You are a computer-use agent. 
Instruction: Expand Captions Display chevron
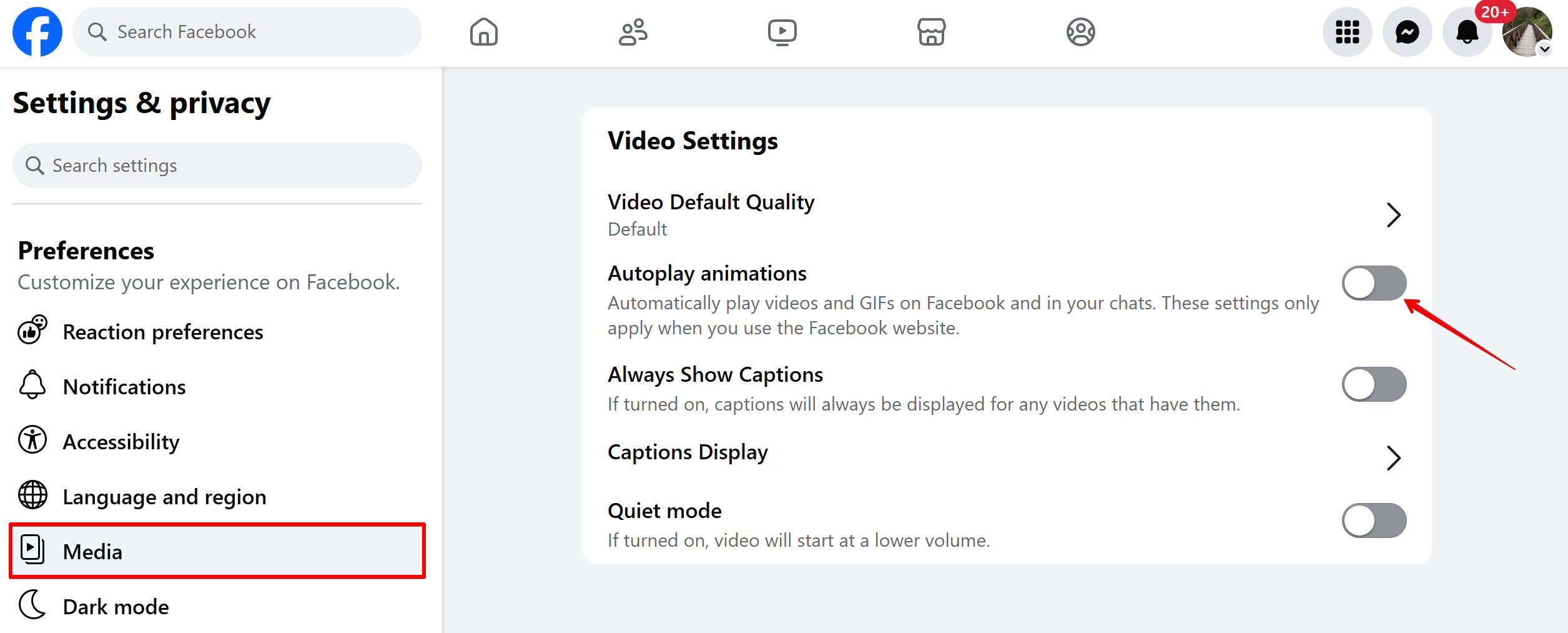pyautogui.click(x=1393, y=458)
